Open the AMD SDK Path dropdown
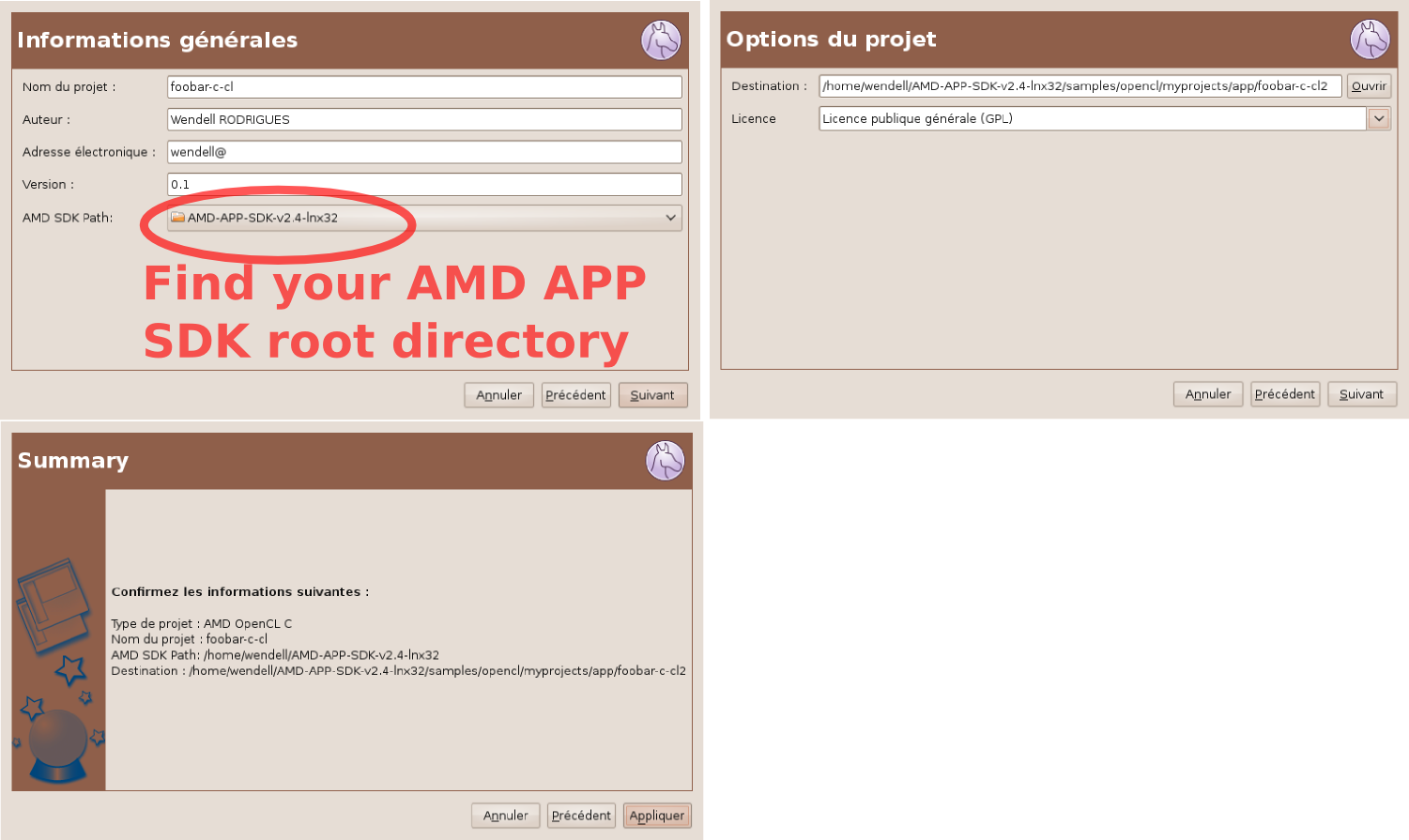The image size is (1409, 840). click(671, 217)
